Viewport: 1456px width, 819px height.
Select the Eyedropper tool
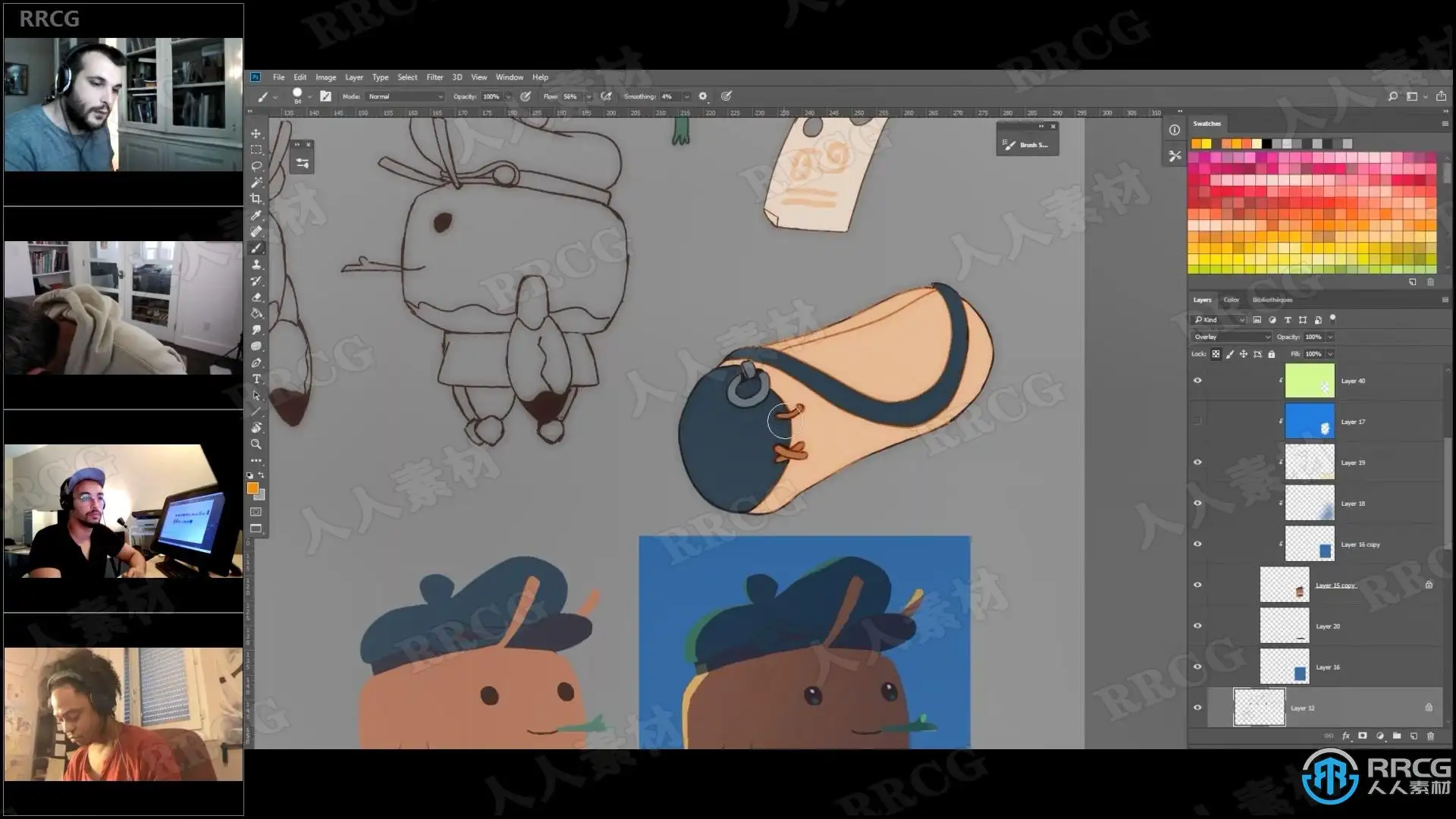click(x=256, y=215)
